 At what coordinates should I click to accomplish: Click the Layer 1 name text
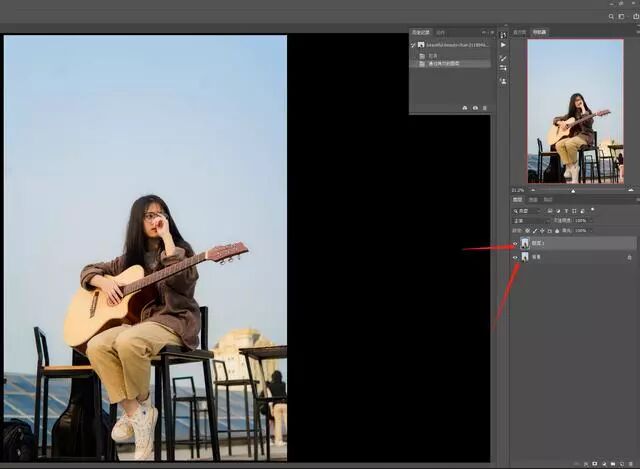pos(538,243)
